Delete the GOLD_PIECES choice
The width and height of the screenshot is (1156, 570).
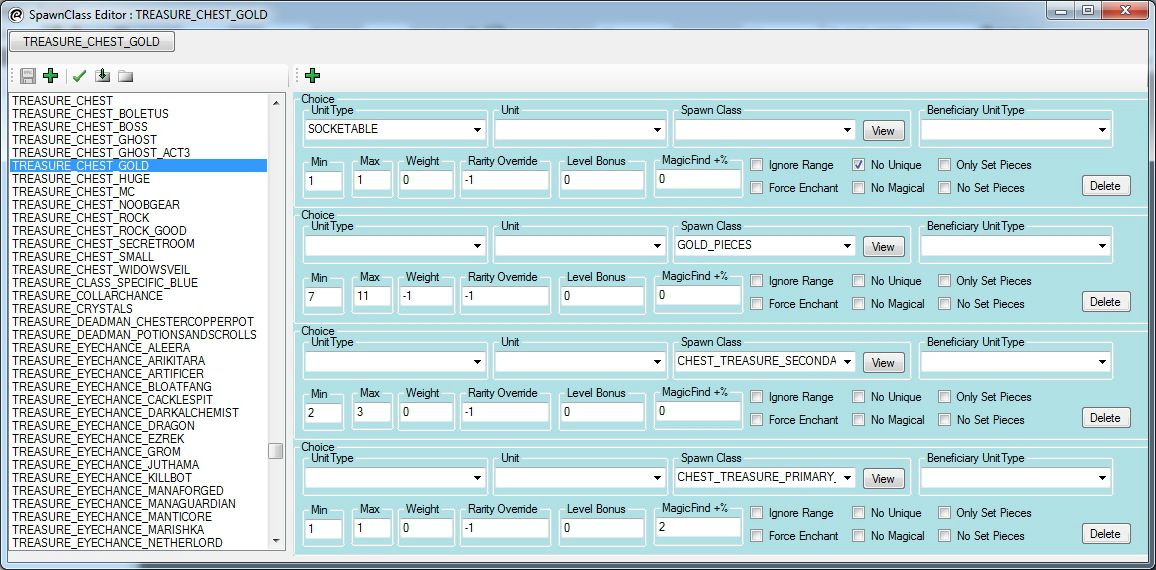pyautogui.click(x=1105, y=302)
